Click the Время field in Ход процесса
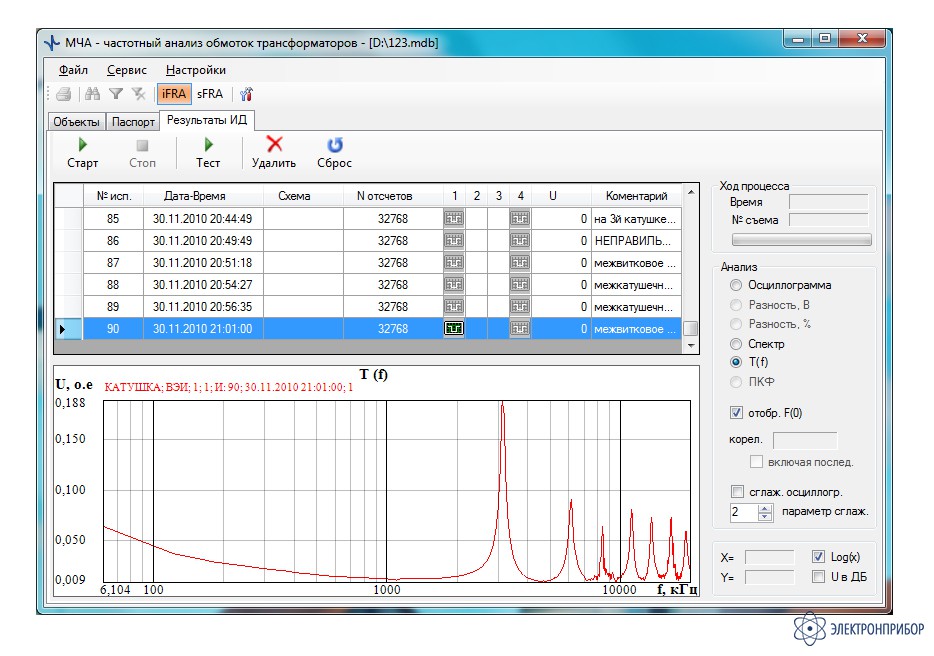Image resolution: width=934 pixels, height=656 pixels. [829, 202]
